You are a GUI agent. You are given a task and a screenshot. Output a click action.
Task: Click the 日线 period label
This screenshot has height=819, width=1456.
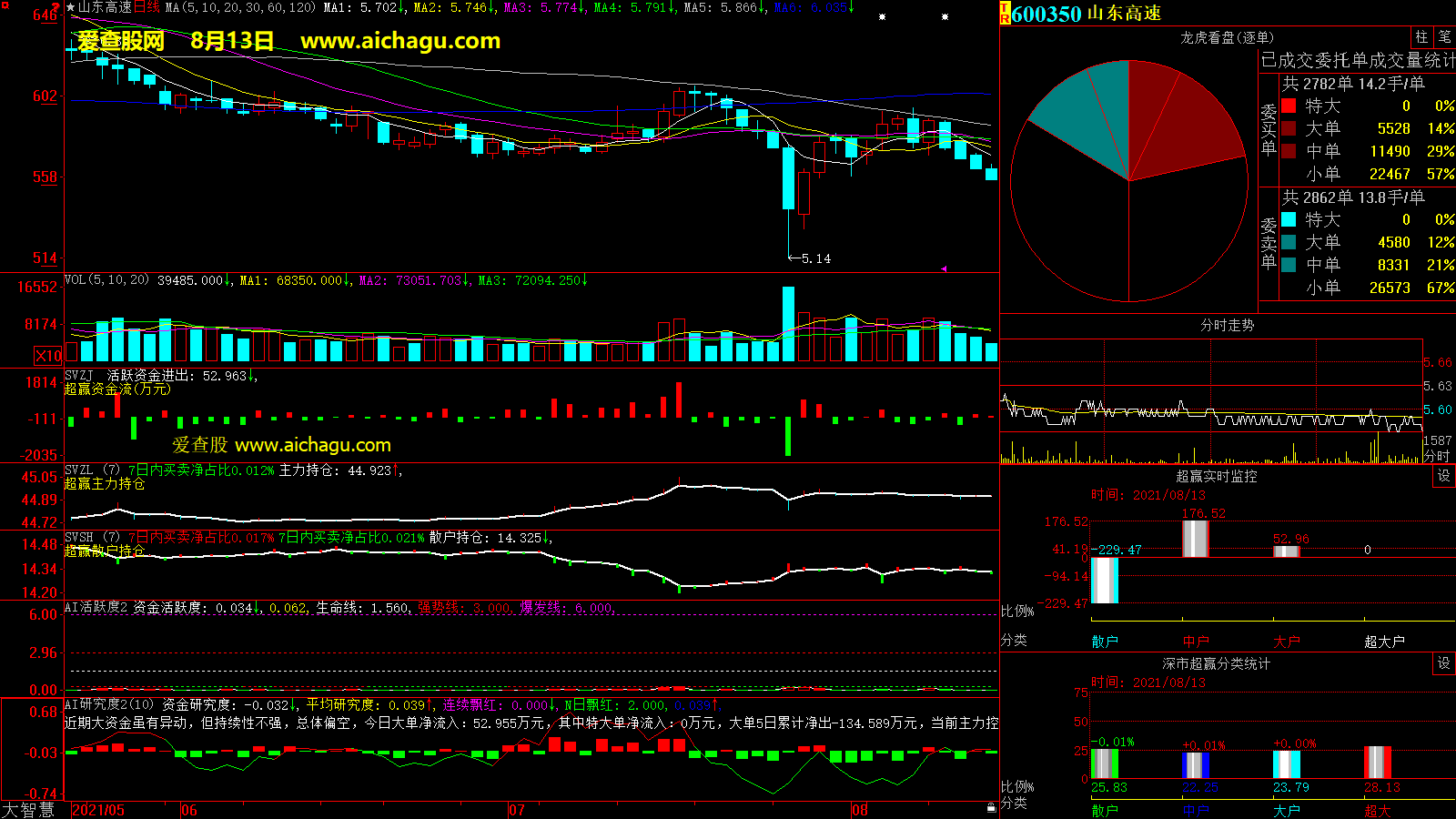click(147, 7)
